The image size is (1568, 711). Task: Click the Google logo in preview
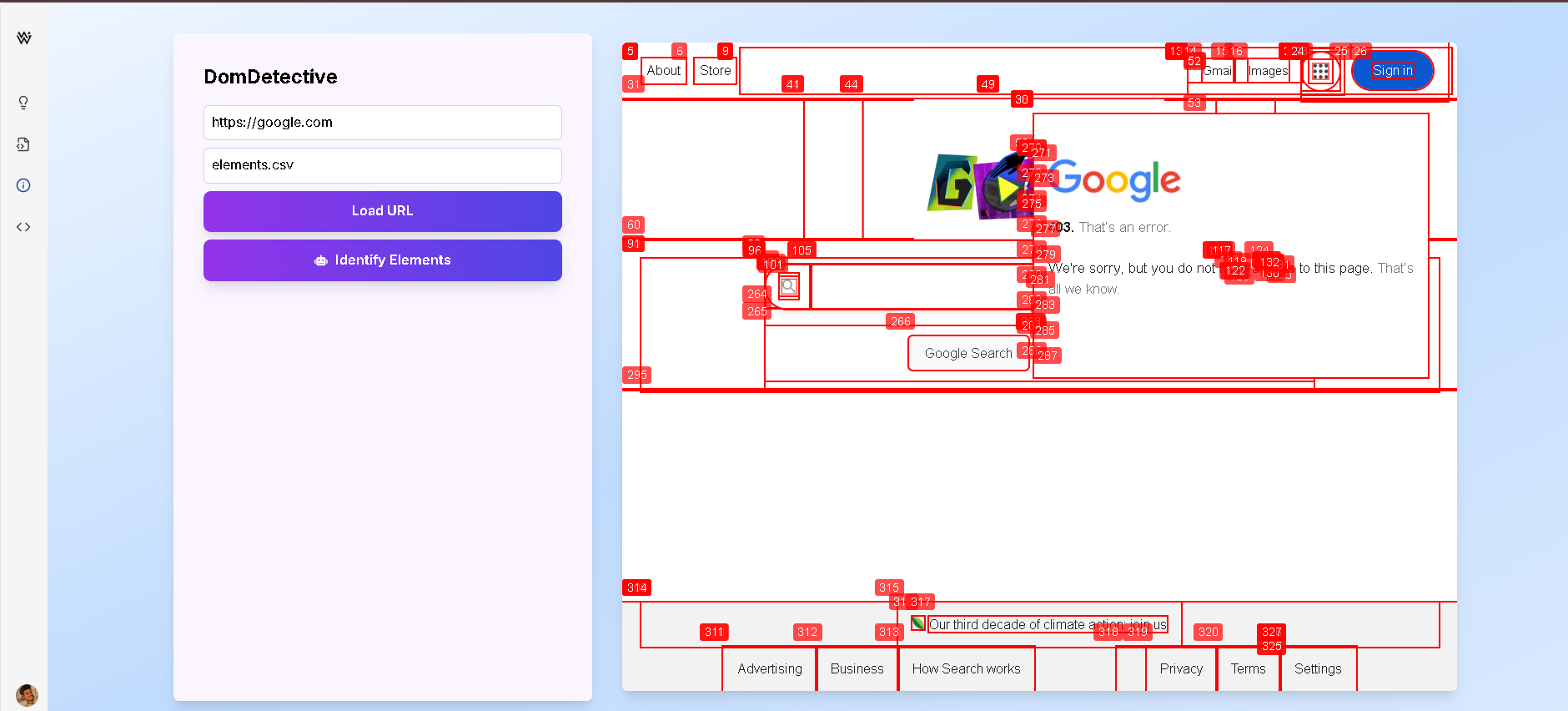[x=1113, y=180]
